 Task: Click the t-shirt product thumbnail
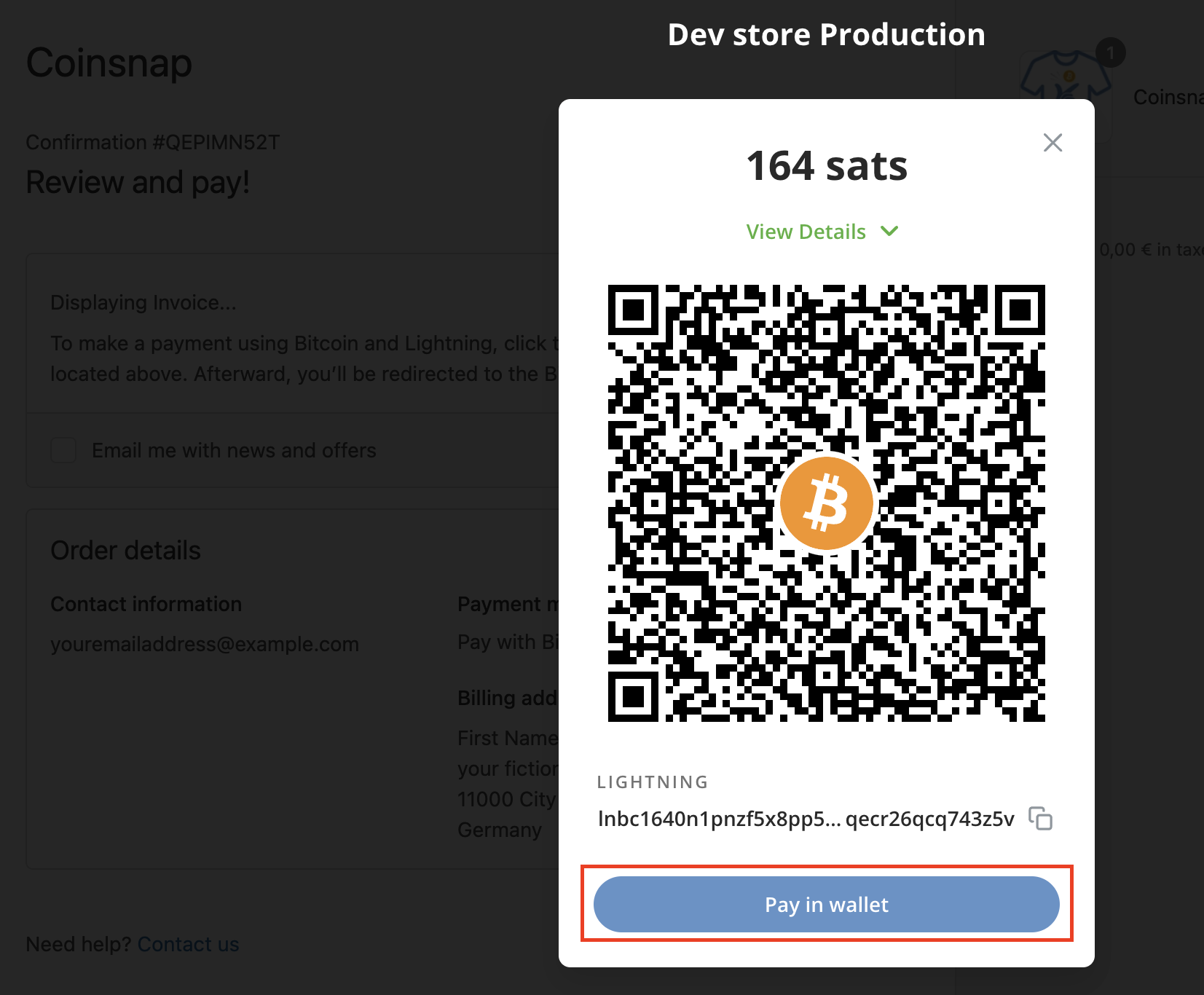click(1064, 80)
